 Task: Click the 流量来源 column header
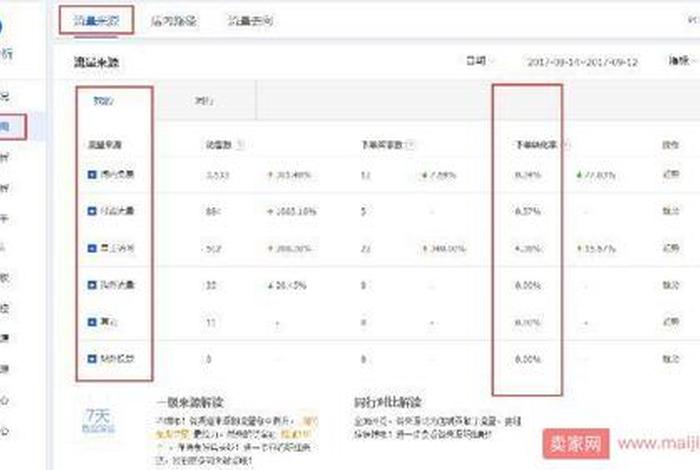tap(105, 145)
